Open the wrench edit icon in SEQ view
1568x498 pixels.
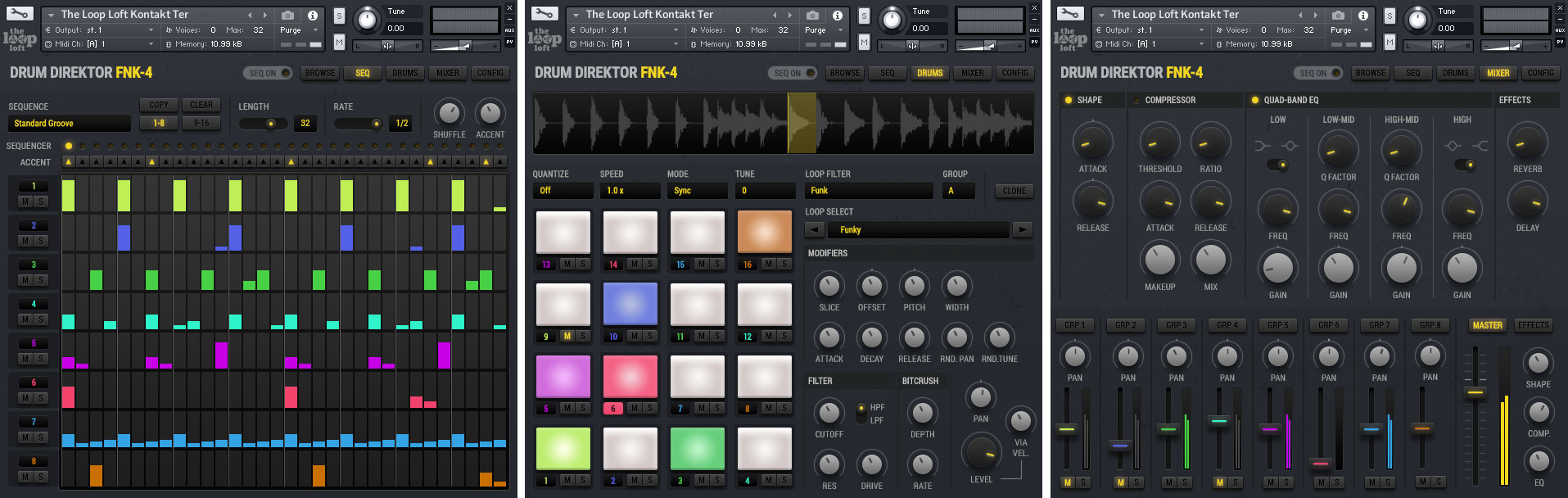tap(19, 14)
